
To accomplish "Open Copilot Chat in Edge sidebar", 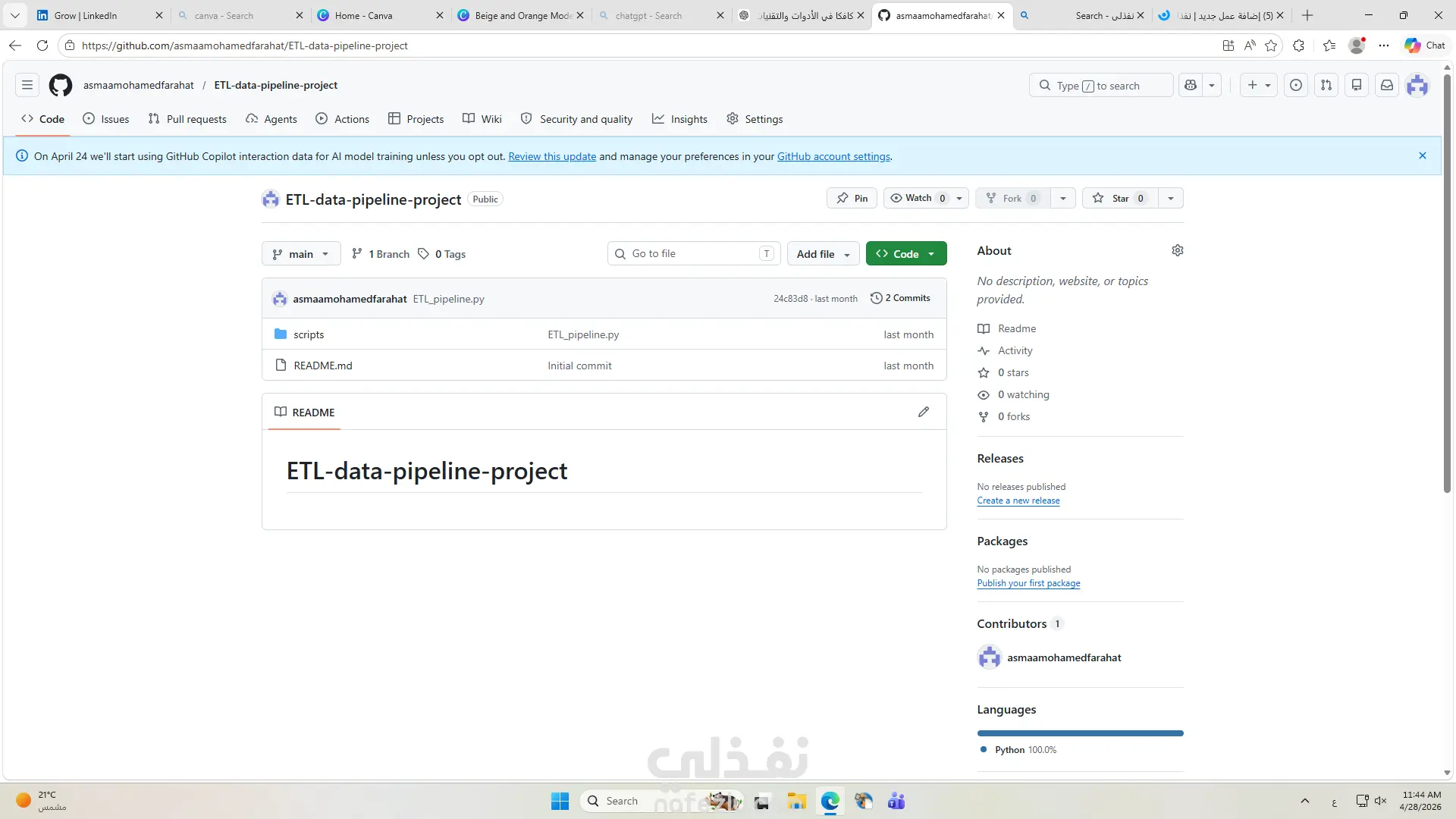I will [1425, 45].
